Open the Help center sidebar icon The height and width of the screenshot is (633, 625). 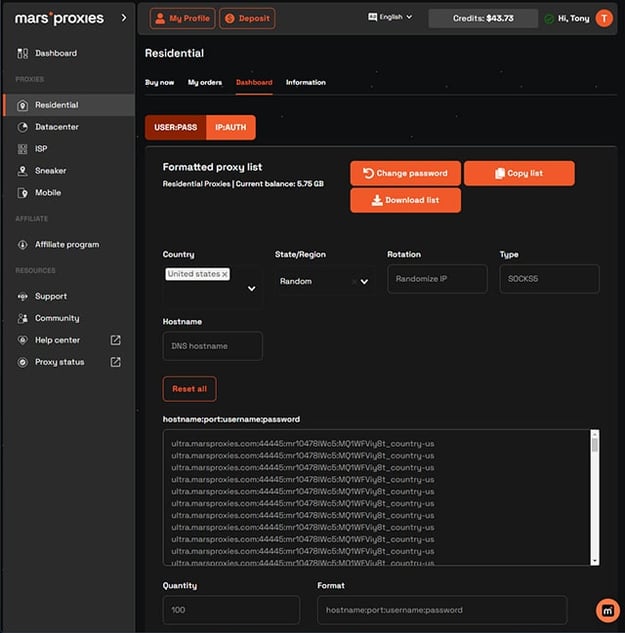pos(23,340)
